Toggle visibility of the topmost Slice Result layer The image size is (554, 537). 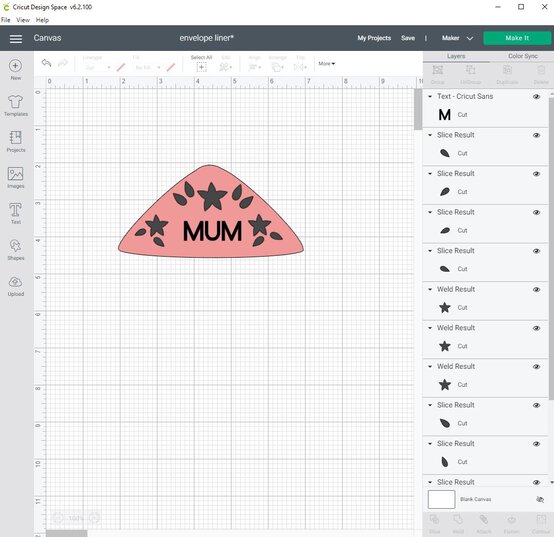pos(536,135)
